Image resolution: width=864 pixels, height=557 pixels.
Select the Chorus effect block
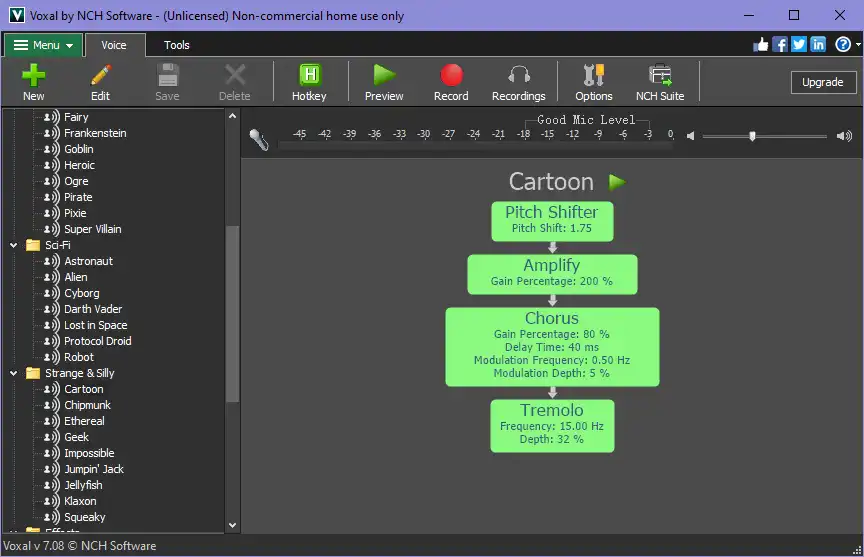(x=552, y=347)
